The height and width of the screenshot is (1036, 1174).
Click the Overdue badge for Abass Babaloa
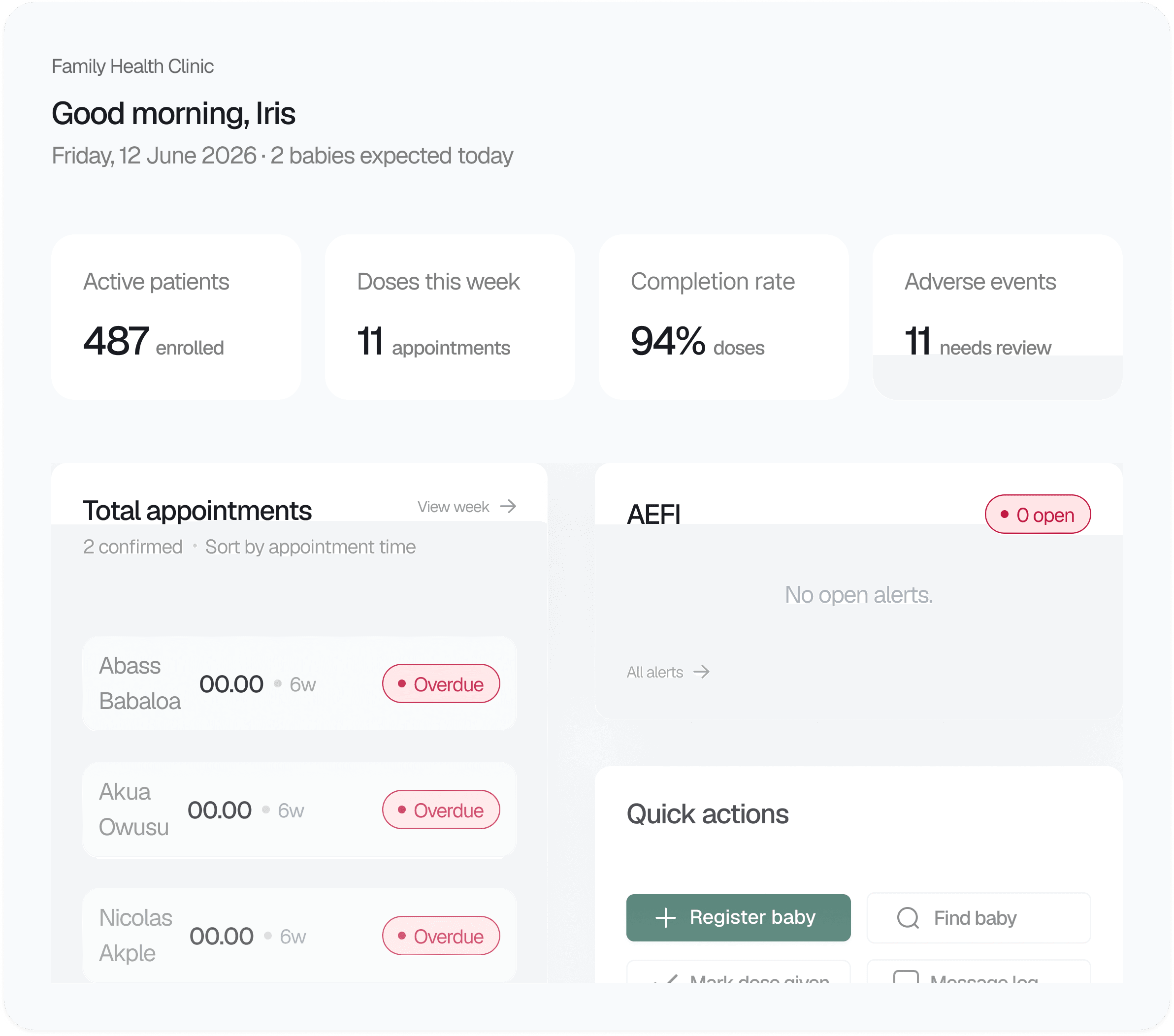tap(441, 684)
